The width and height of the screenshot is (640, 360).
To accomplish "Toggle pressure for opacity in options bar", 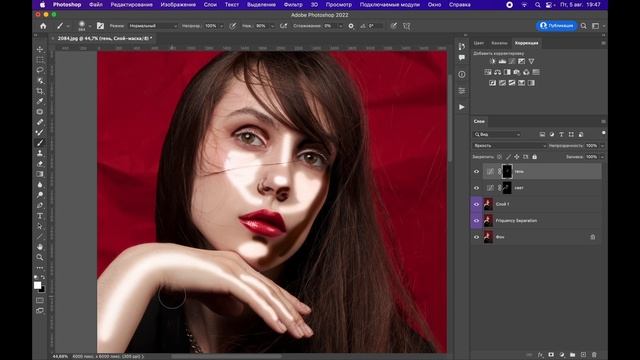I will 233,26.
